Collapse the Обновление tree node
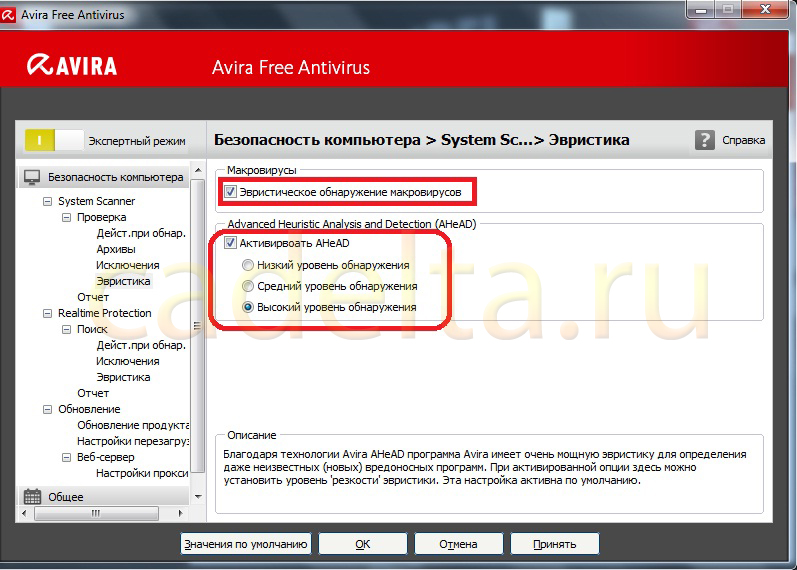The width and height of the screenshot is (797, 570). tap(47, 409)
